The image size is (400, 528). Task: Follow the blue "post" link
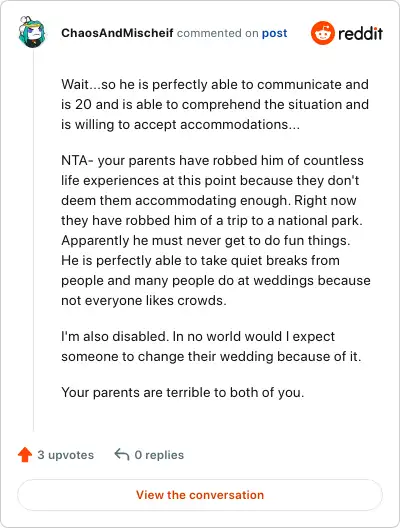coord(274,33)
